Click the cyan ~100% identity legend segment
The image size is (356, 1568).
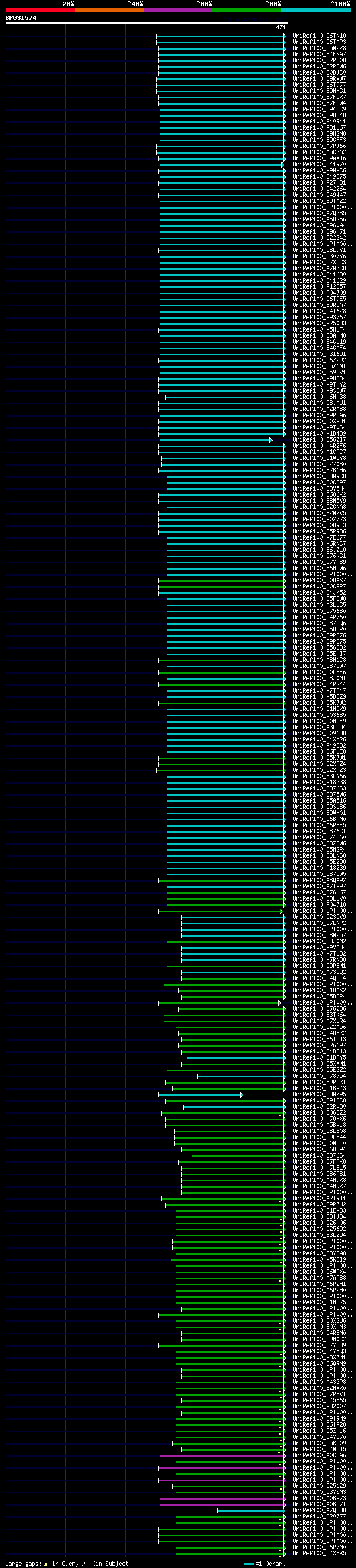pos(317,10)
